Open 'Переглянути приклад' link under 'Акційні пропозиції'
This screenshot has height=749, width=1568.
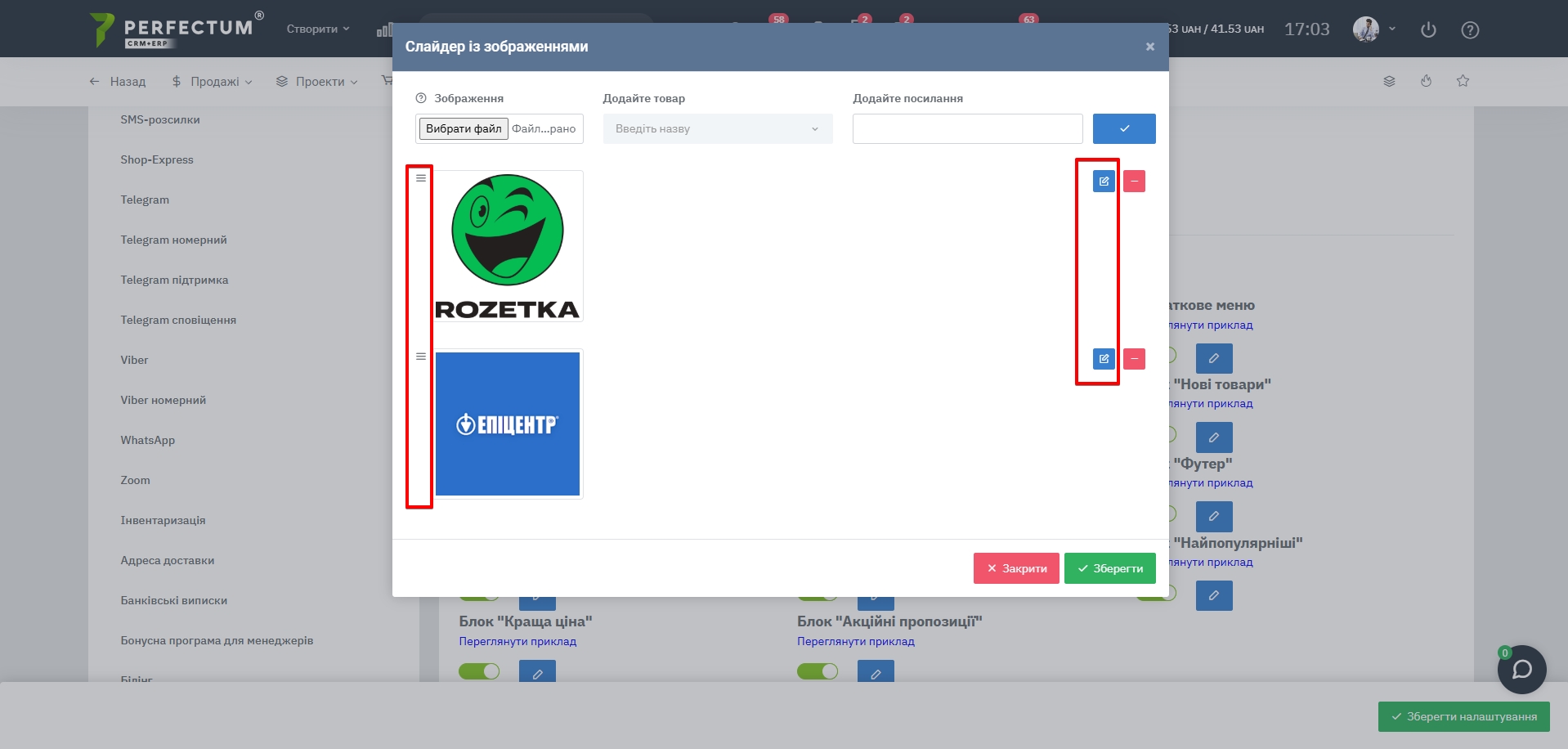(856, 641)
